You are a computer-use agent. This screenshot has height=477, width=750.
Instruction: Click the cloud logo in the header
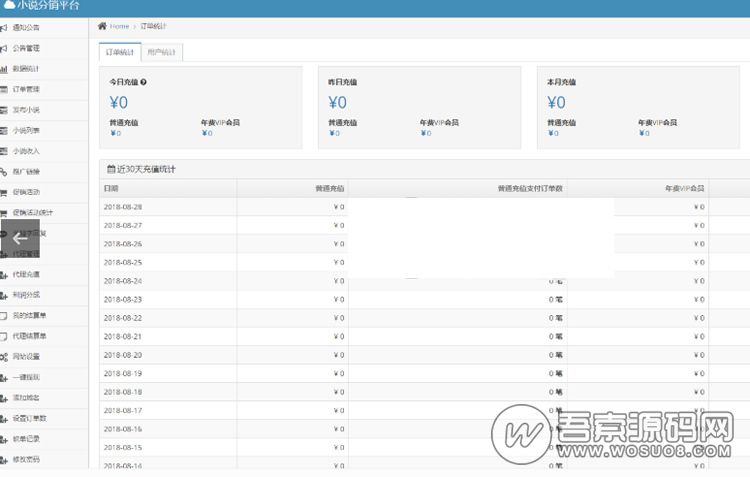click(x=9, y=6)
